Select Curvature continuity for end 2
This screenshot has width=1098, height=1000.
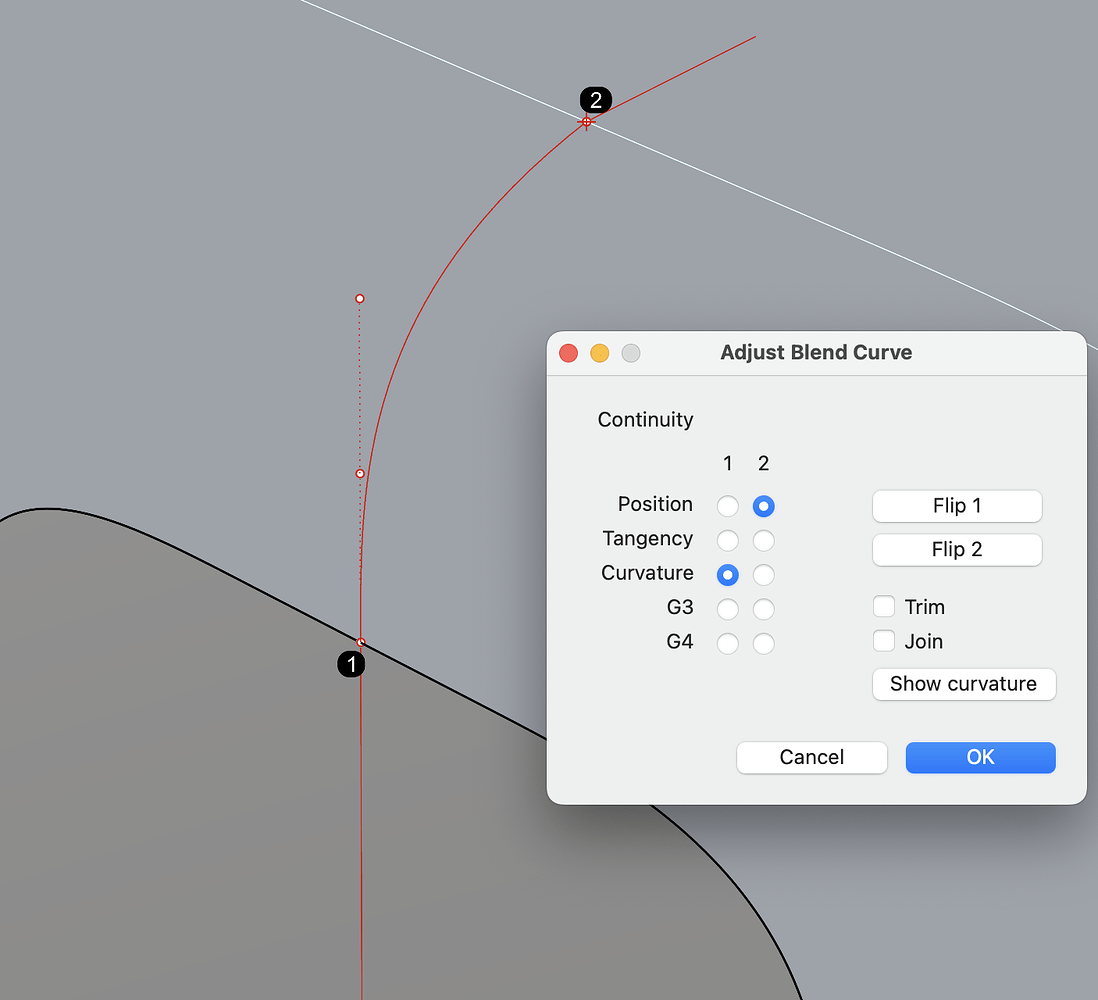click(x=764, y=574)
